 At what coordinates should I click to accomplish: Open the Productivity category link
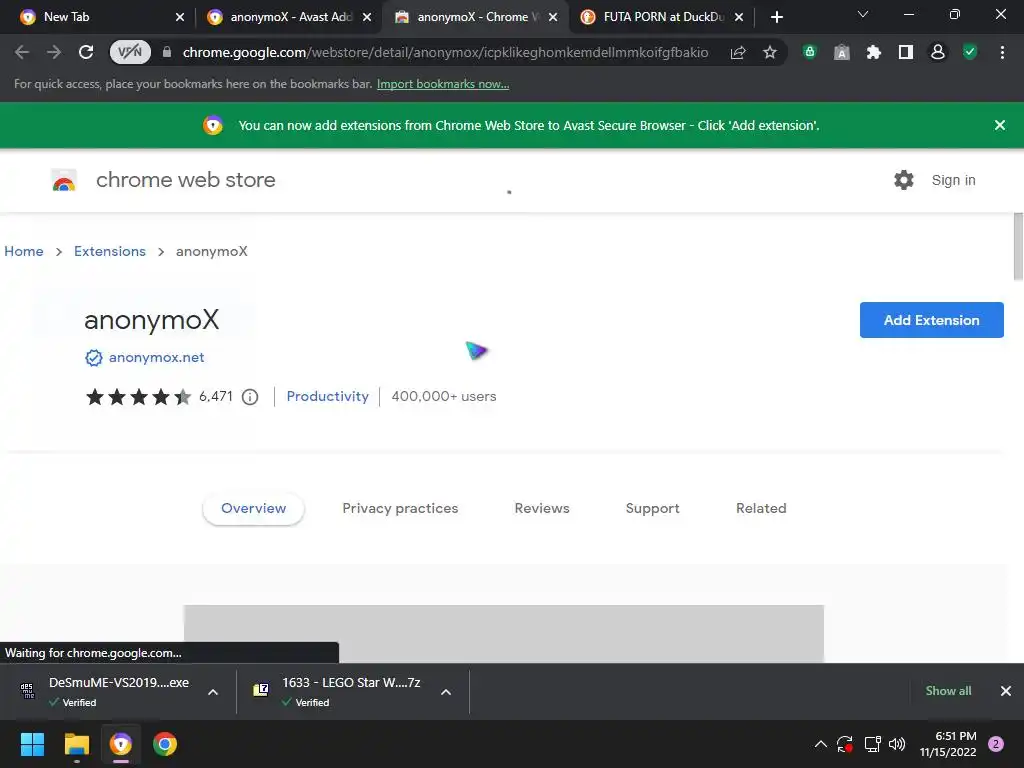(x=328, y=396)
